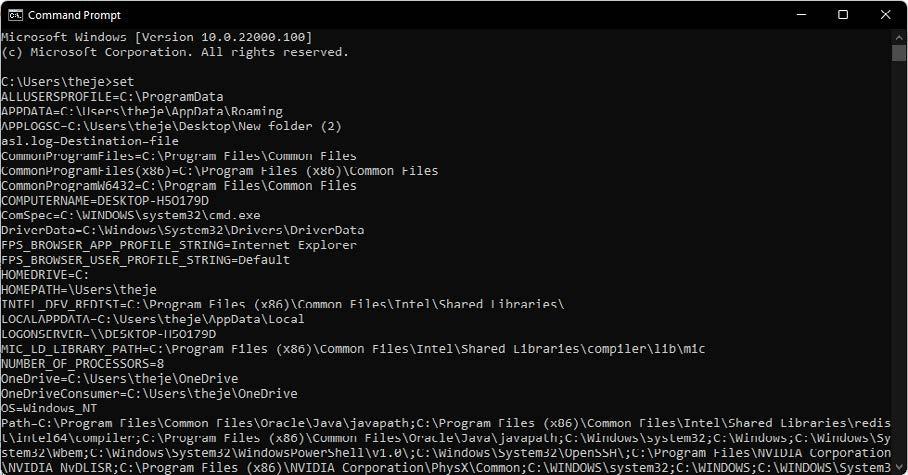
Task: Click the scroll up arrow on scrollbar
Action: [899, 36]
